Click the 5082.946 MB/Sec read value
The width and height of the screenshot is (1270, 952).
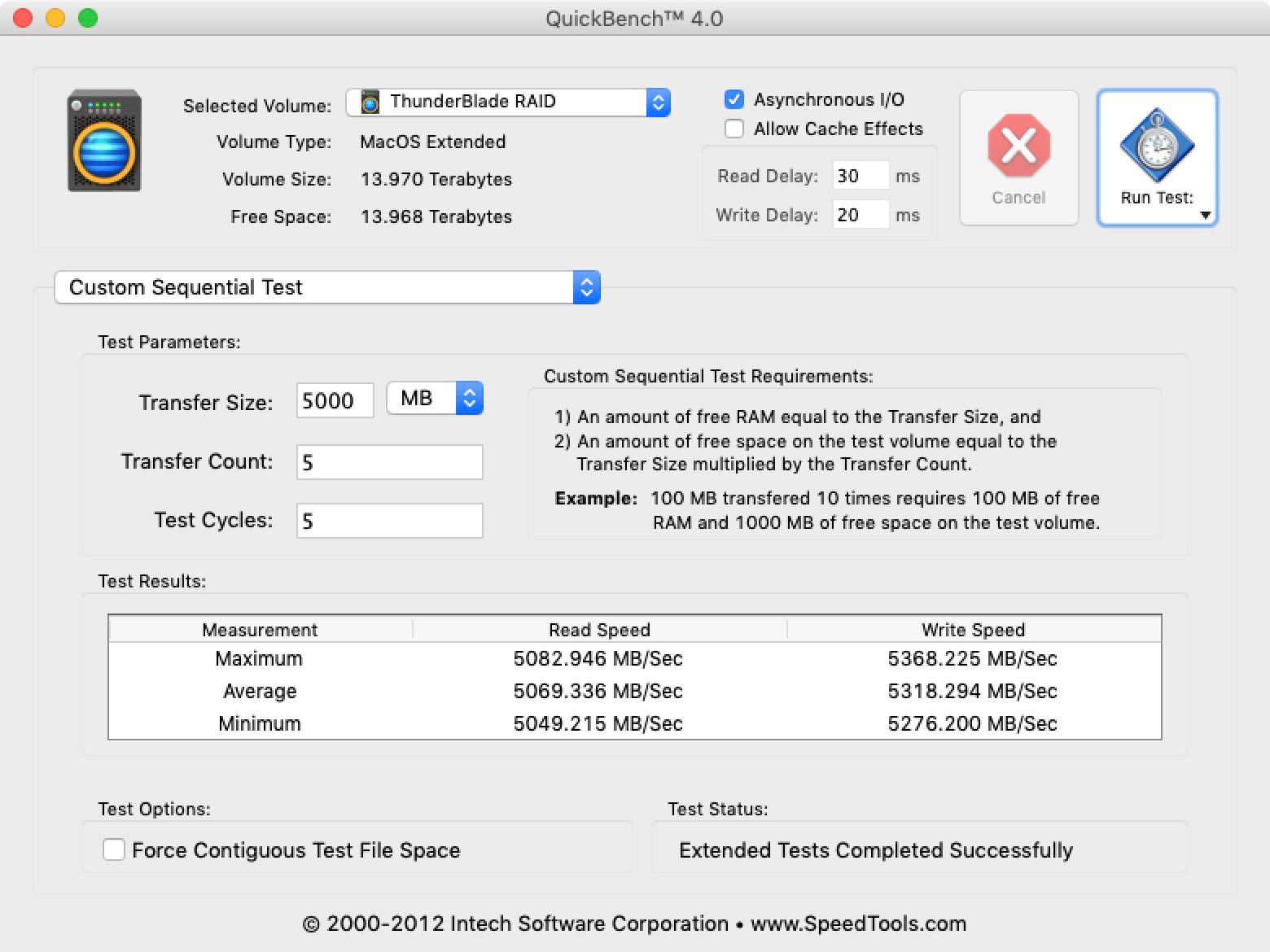(x=598, y=658)
